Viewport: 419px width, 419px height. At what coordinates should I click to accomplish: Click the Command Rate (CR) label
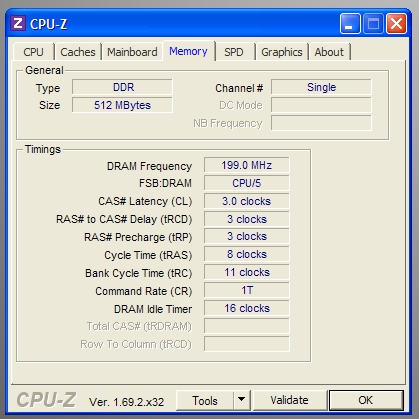tap(144, 291)
